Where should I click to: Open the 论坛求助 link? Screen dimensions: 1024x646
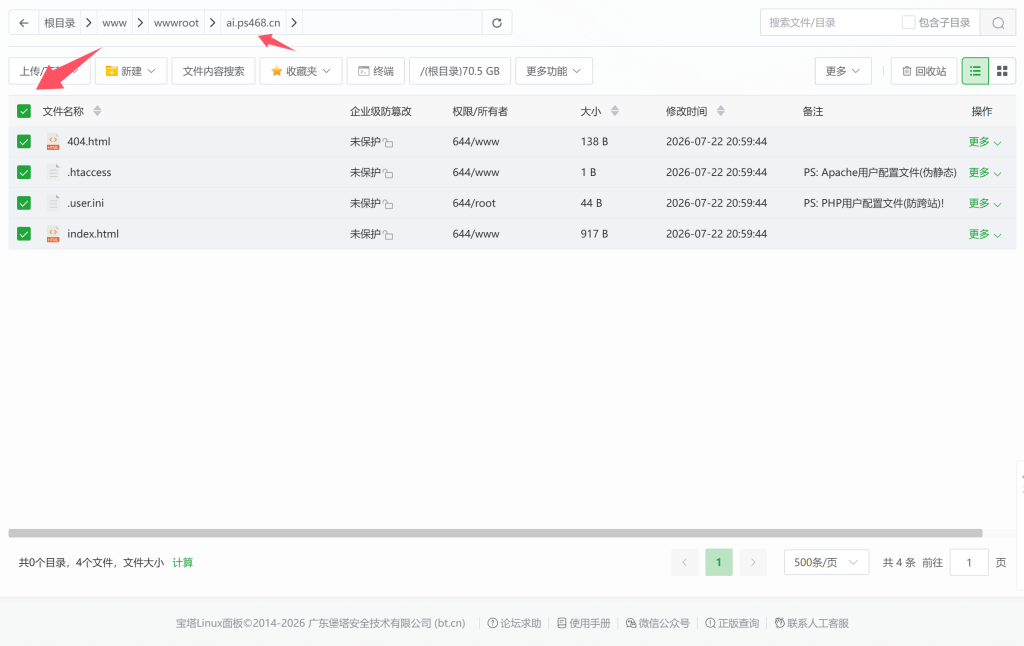pyautogui.click(x=515, y=623)
